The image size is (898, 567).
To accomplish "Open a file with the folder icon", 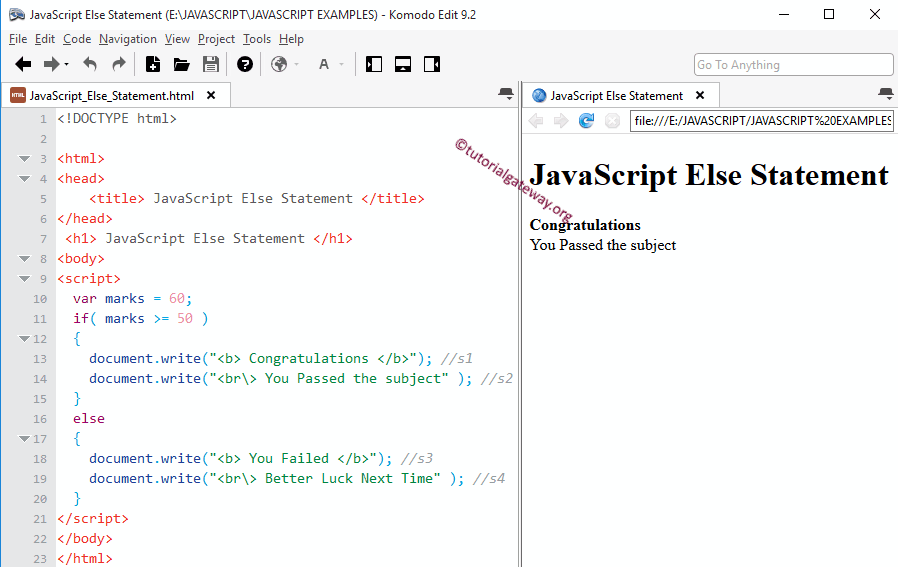I will (x=182, y=64).
